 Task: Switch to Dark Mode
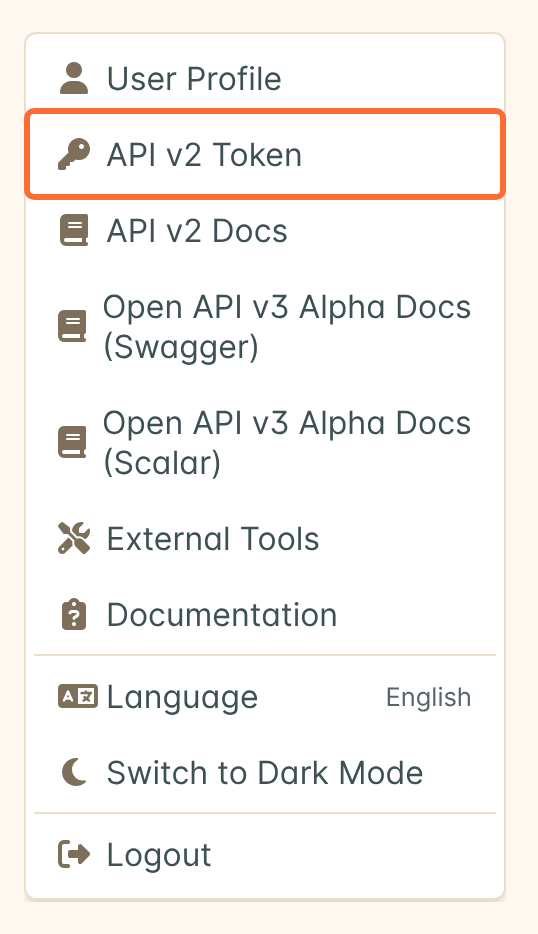(265, 773)
